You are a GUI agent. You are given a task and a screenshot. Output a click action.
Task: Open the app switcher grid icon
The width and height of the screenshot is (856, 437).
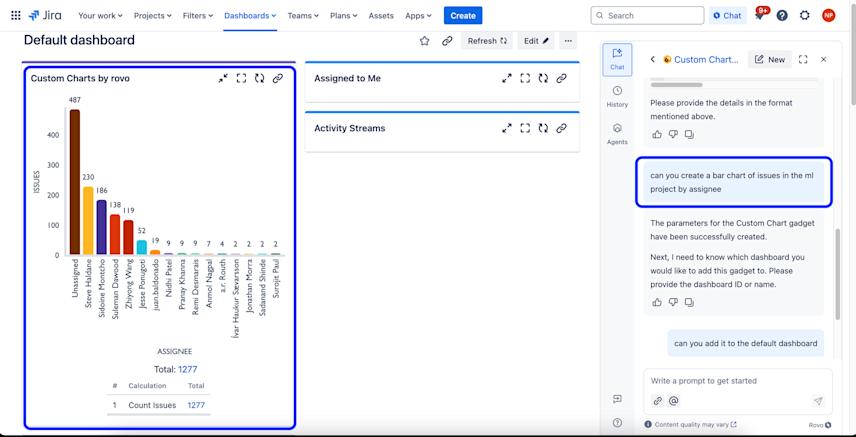tap(16, 15)
